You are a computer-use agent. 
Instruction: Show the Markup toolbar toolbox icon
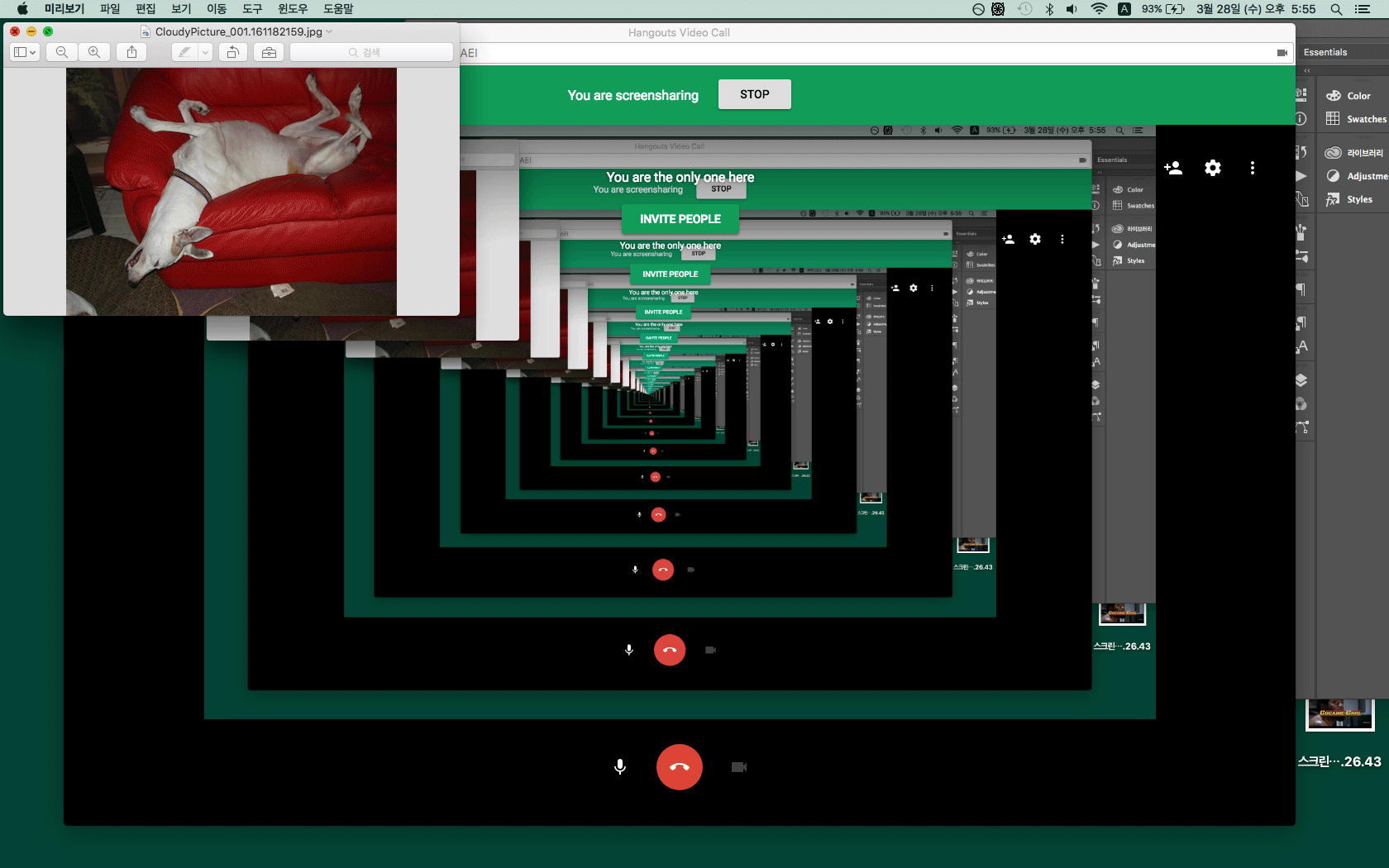269,52
